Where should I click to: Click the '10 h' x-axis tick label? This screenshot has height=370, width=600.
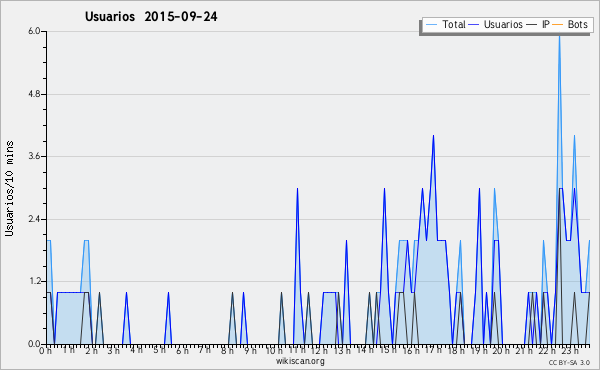(x=274, y=350)
